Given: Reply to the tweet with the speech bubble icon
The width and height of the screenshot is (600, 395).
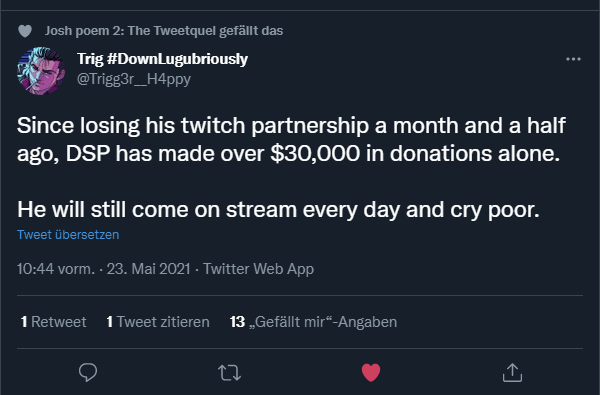Looking at the screenshot, I should point(88,372).
